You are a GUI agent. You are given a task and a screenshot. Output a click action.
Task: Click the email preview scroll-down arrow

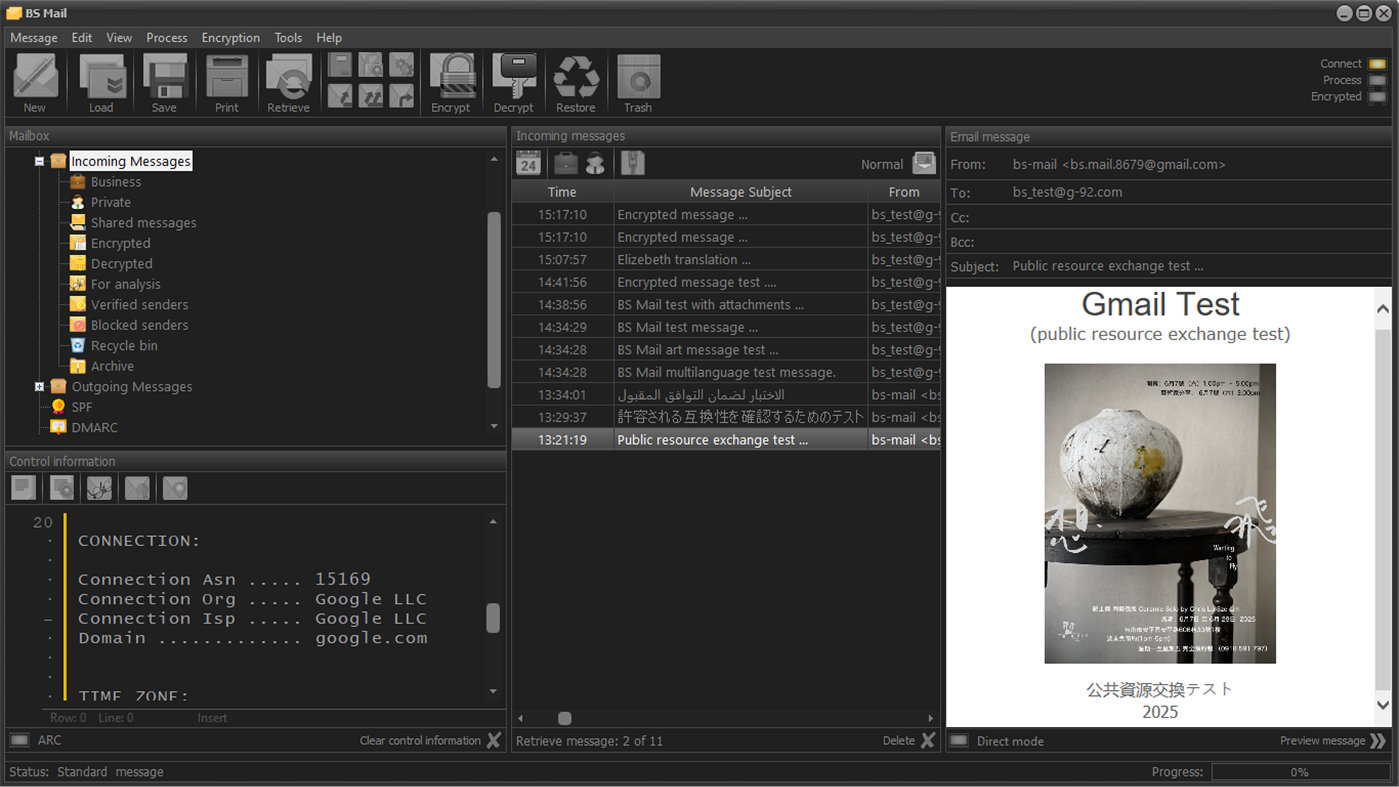click(1383, 705)
